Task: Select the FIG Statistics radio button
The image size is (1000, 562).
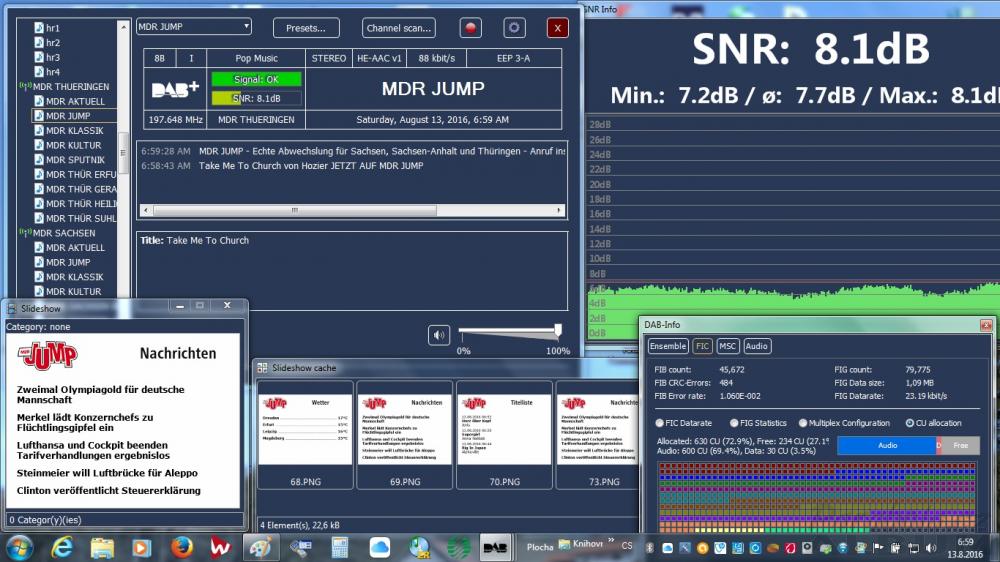Action: click(x=734, y=423)
